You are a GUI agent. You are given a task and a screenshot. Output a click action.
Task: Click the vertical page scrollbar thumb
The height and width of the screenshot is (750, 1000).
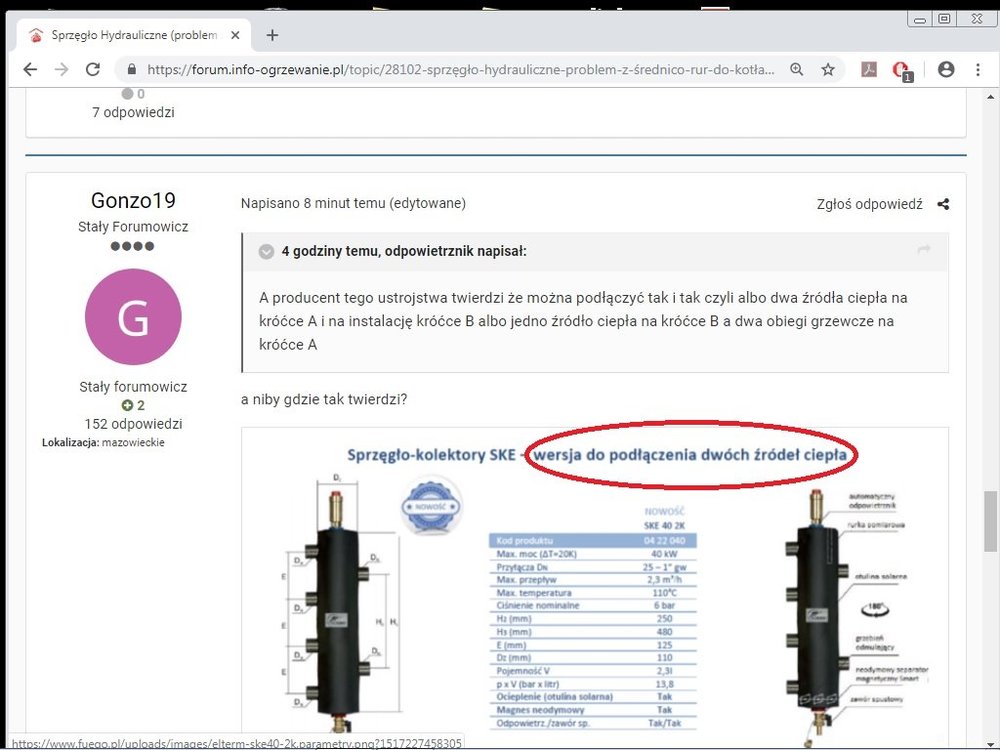990,520
